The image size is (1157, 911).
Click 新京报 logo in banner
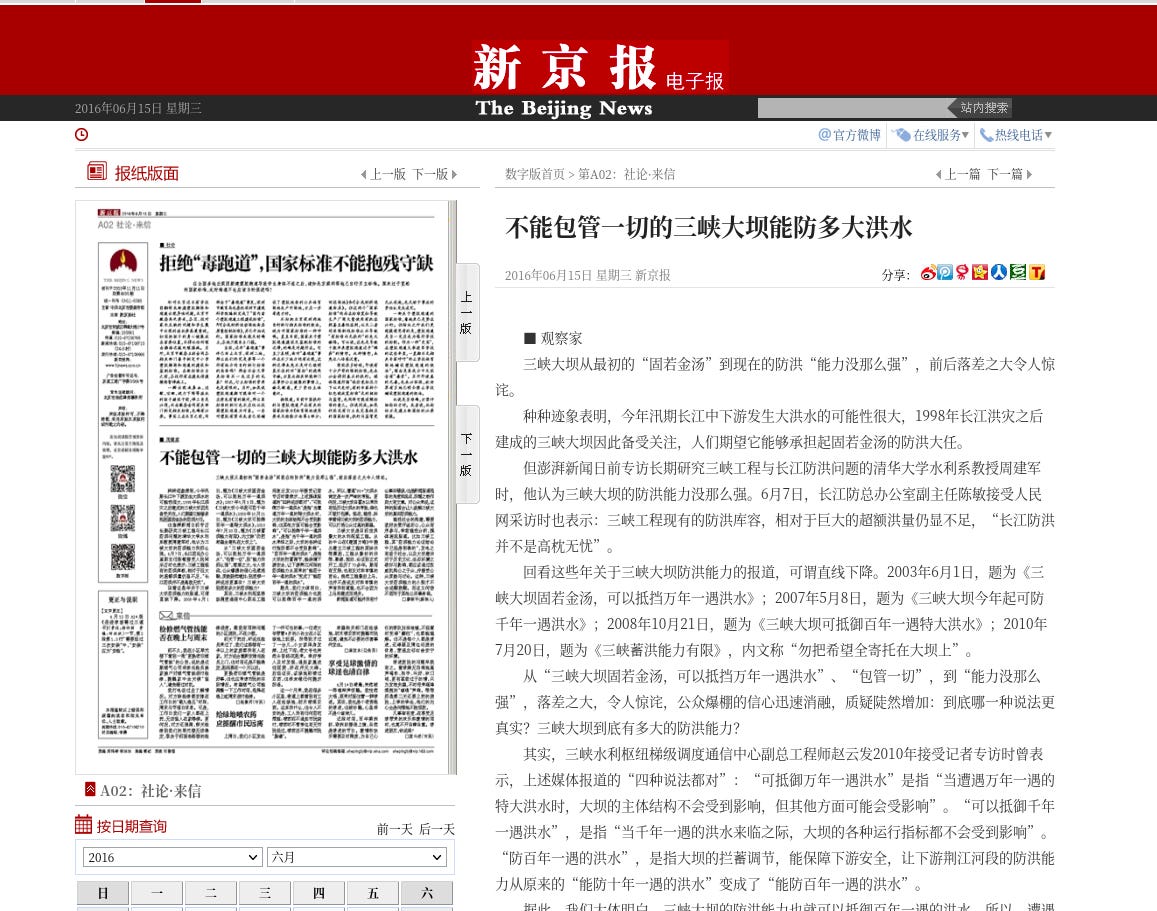coord(564,66)
